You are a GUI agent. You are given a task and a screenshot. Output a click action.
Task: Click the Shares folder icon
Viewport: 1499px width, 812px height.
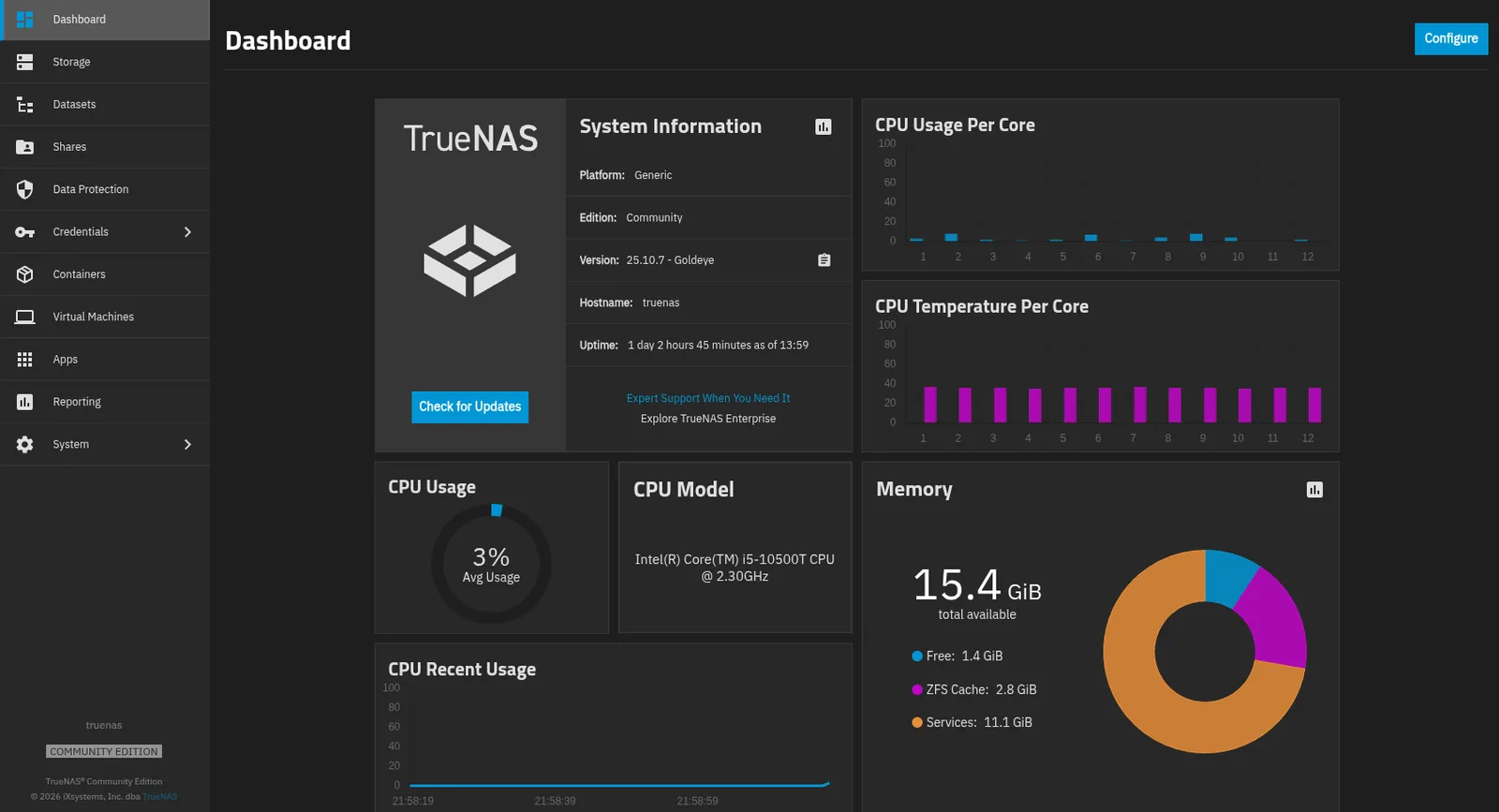pyautogui.click(x=25, y=147)
